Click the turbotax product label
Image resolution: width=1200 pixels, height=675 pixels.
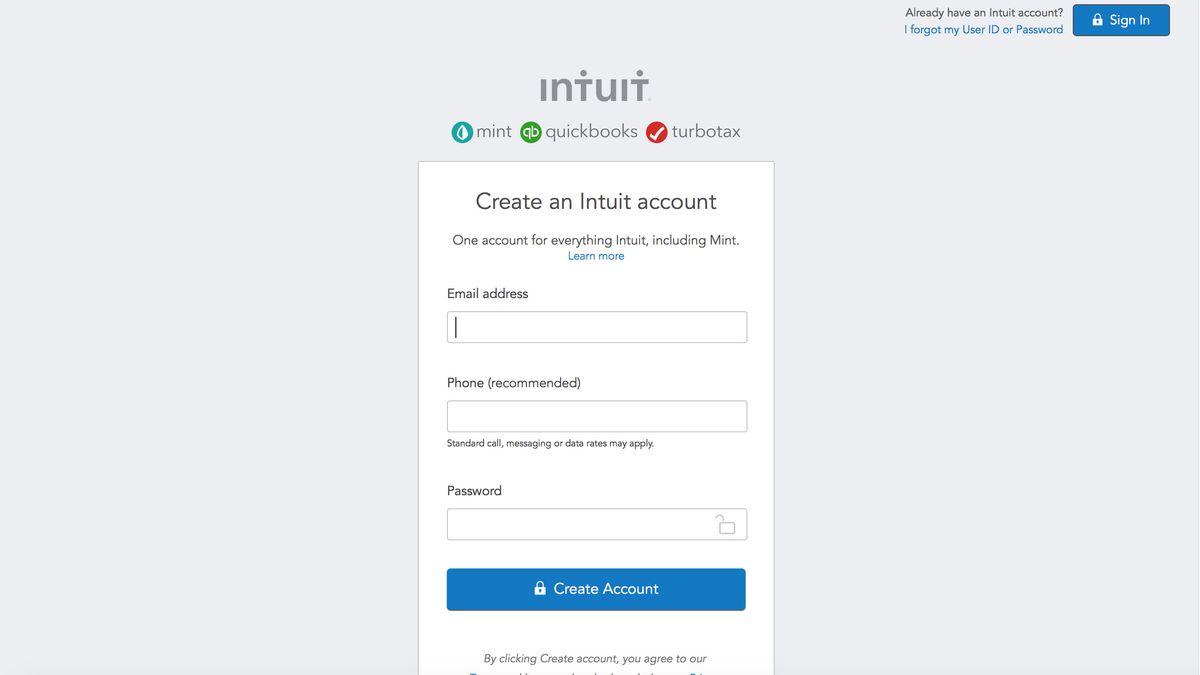pos(706,131)
